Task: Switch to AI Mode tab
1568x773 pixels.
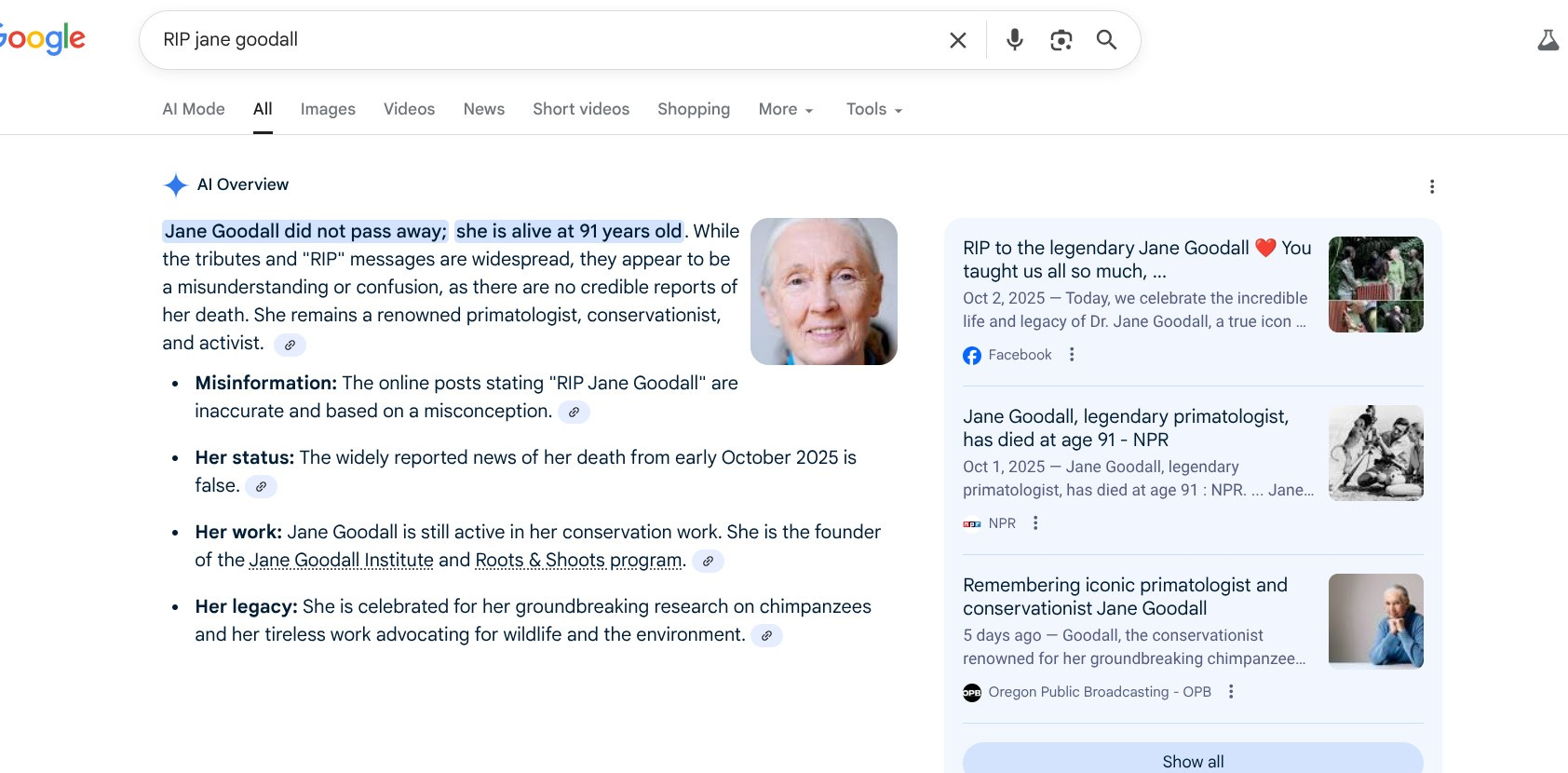Action: click(194, 109)
